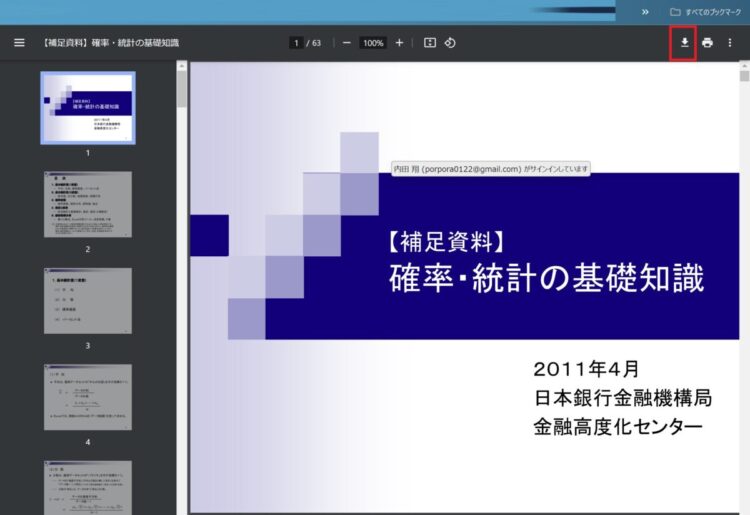Screen dimensions: 750x515
Task: Edit the 100% zoom level field
Action: click(x=373, y=43)
